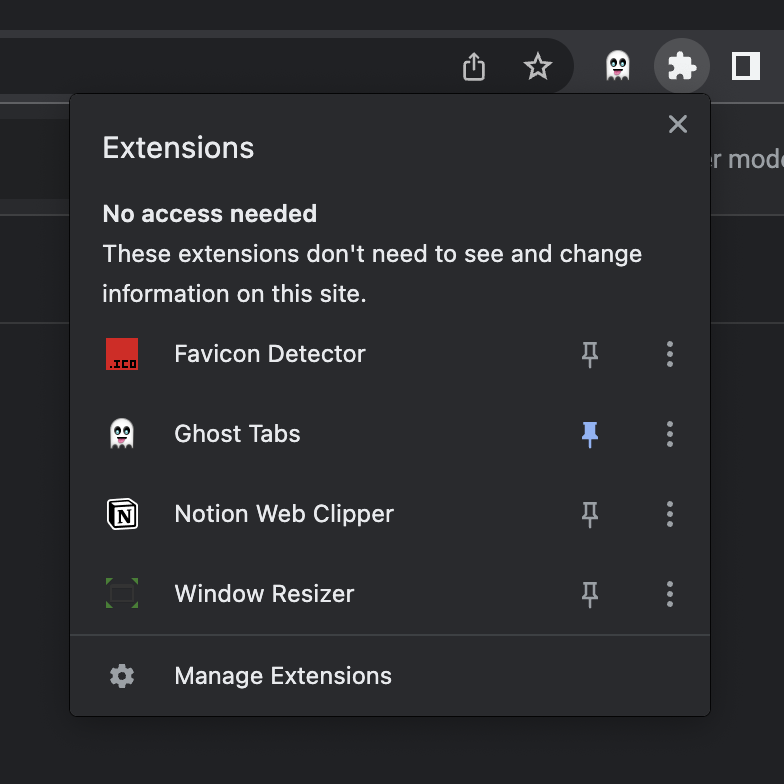Unpin Ghost Tabs from the toolbar
Image resolution: width=784 pixels, height=784 pixels.
tap(590, 434)
